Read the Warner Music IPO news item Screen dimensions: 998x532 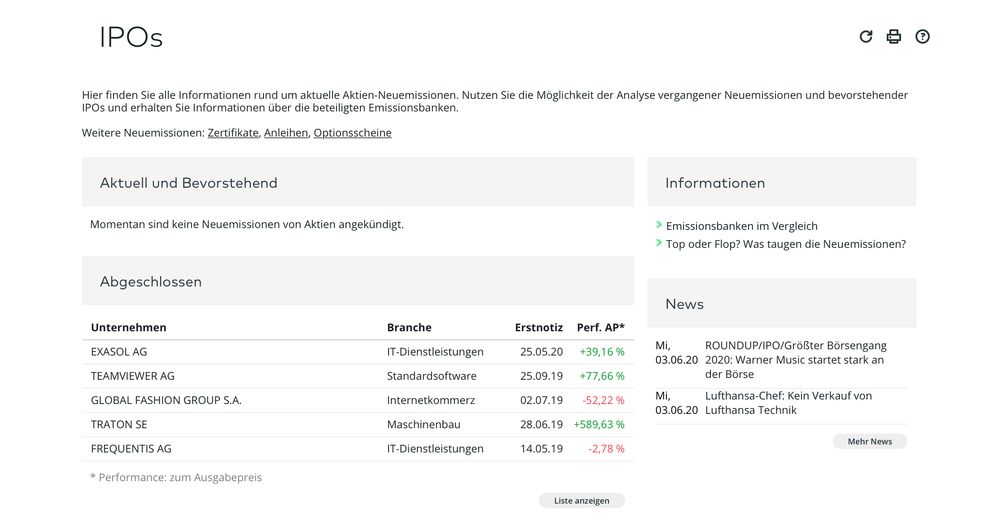click(x=795, y=359)
